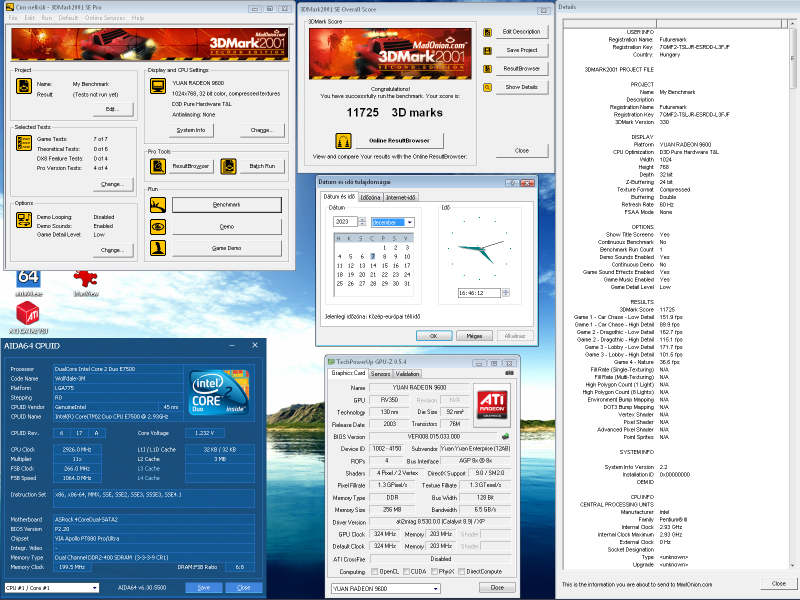Click the icon next to Edit Description
This screenshot has width=800, height=600.
(x=487, y=32)
